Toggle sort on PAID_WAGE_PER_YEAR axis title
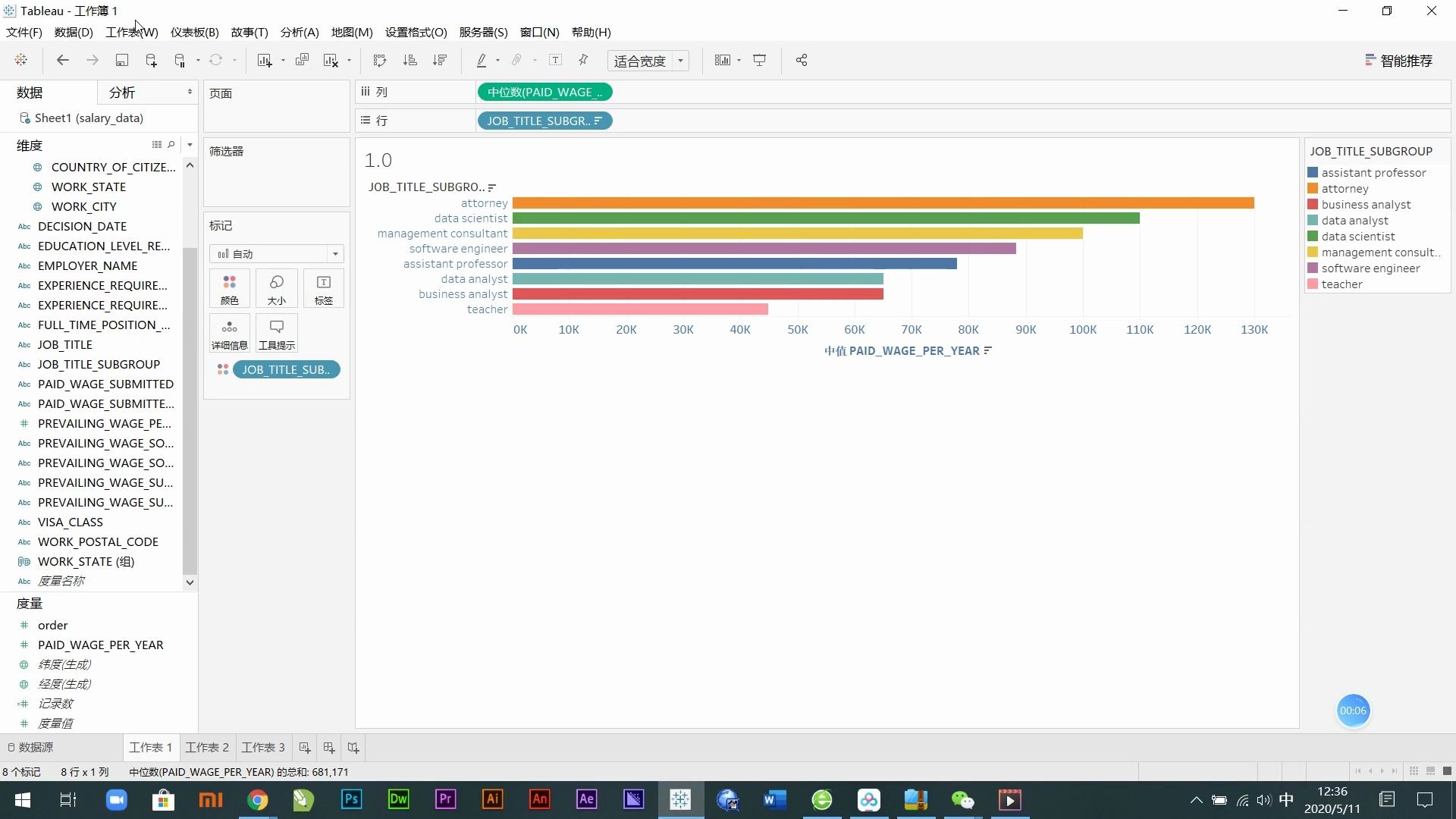 987,351
